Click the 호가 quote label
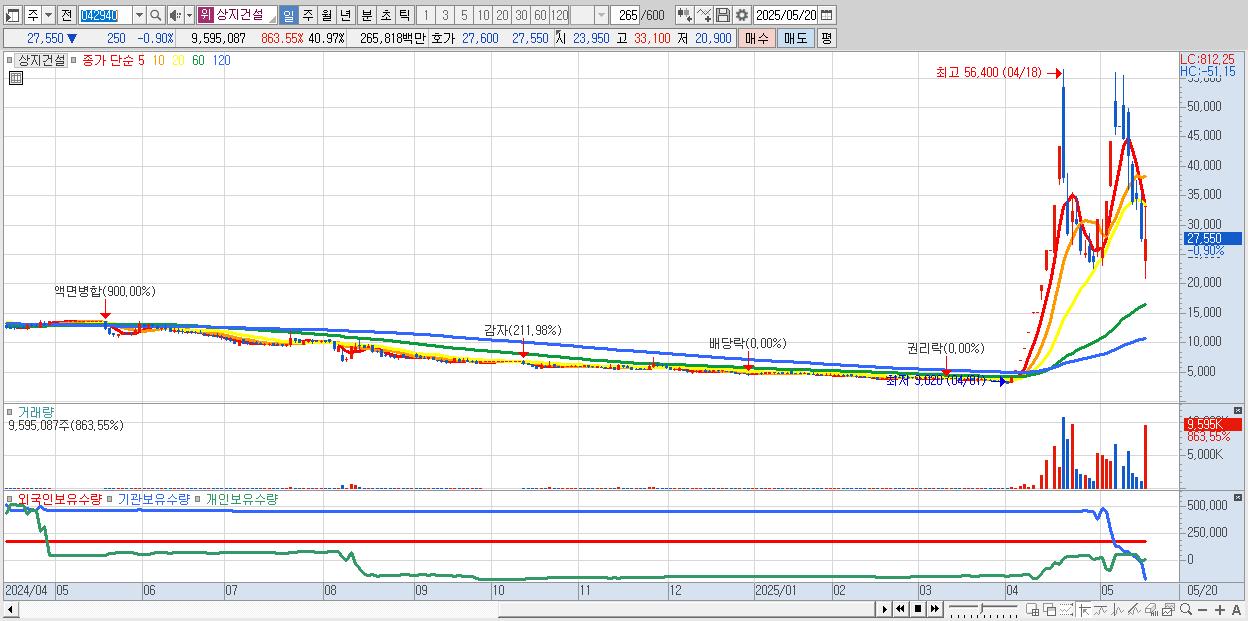This screenshot has height=621, width=1248. pos(443,38)
